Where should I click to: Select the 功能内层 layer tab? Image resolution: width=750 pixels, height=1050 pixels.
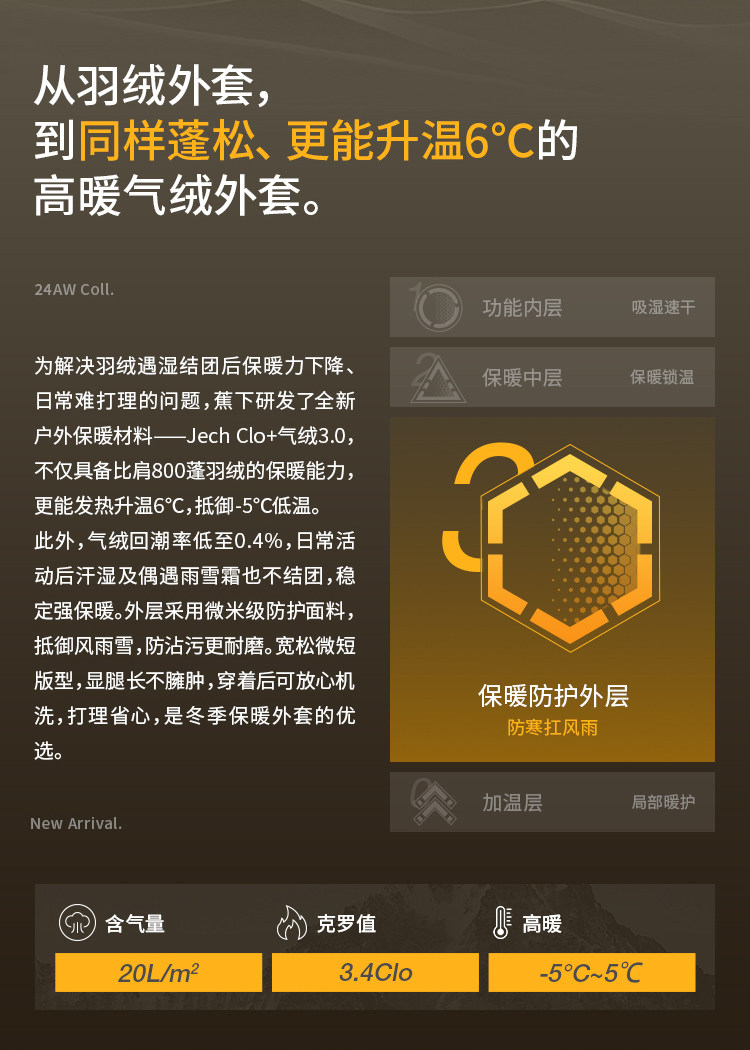point(552,307)
